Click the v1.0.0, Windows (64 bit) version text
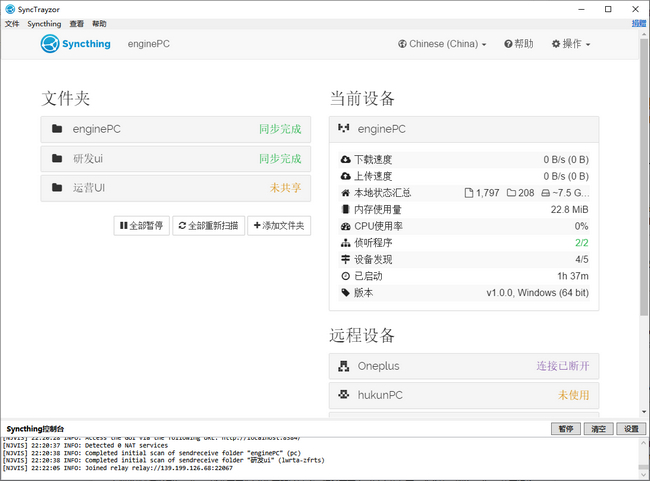Image resolution: width=650 pixels, height=481 pixels. [x=537, y=293]
